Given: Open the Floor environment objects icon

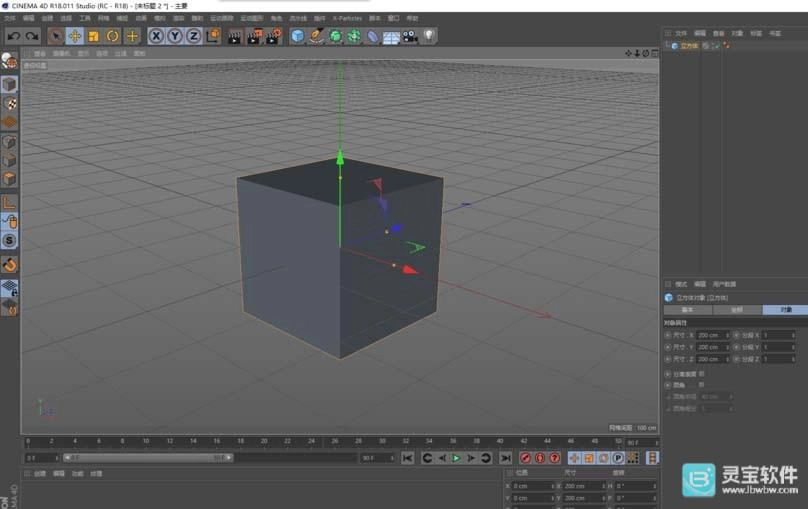Looking at the screenshot, I should click(x=391, y=37).
